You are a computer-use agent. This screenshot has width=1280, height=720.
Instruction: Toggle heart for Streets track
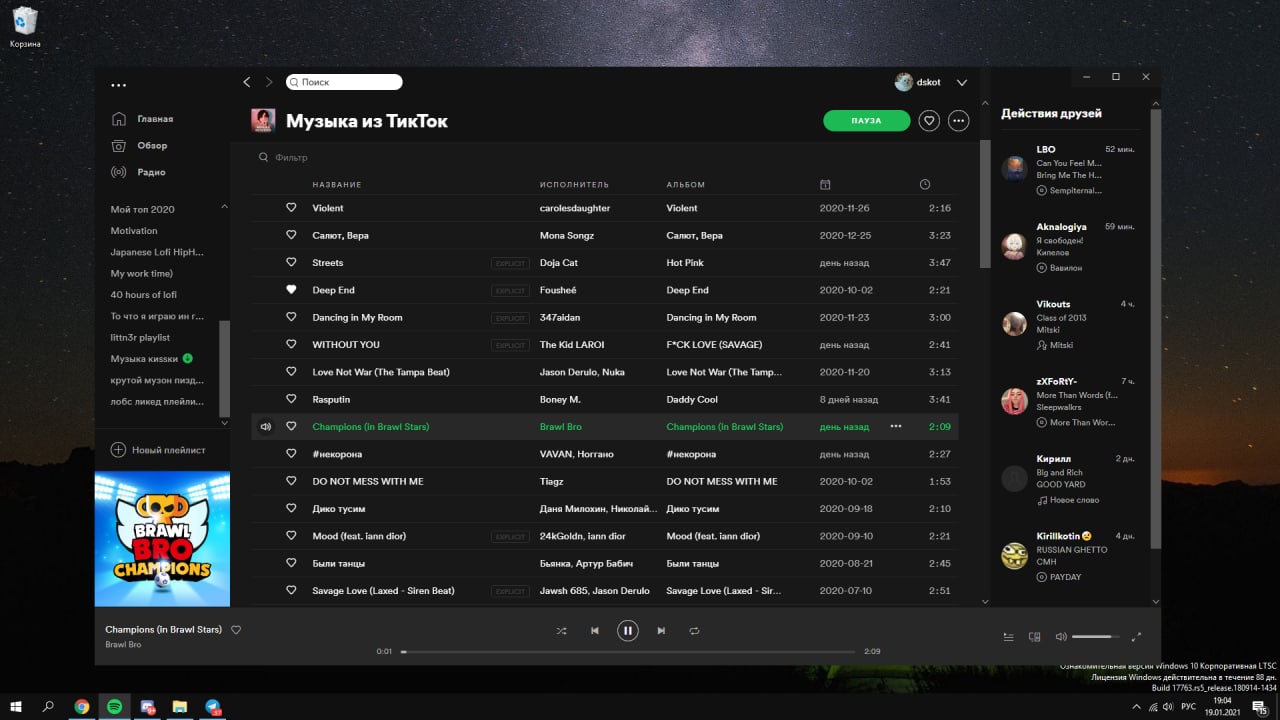coord(291,263)
